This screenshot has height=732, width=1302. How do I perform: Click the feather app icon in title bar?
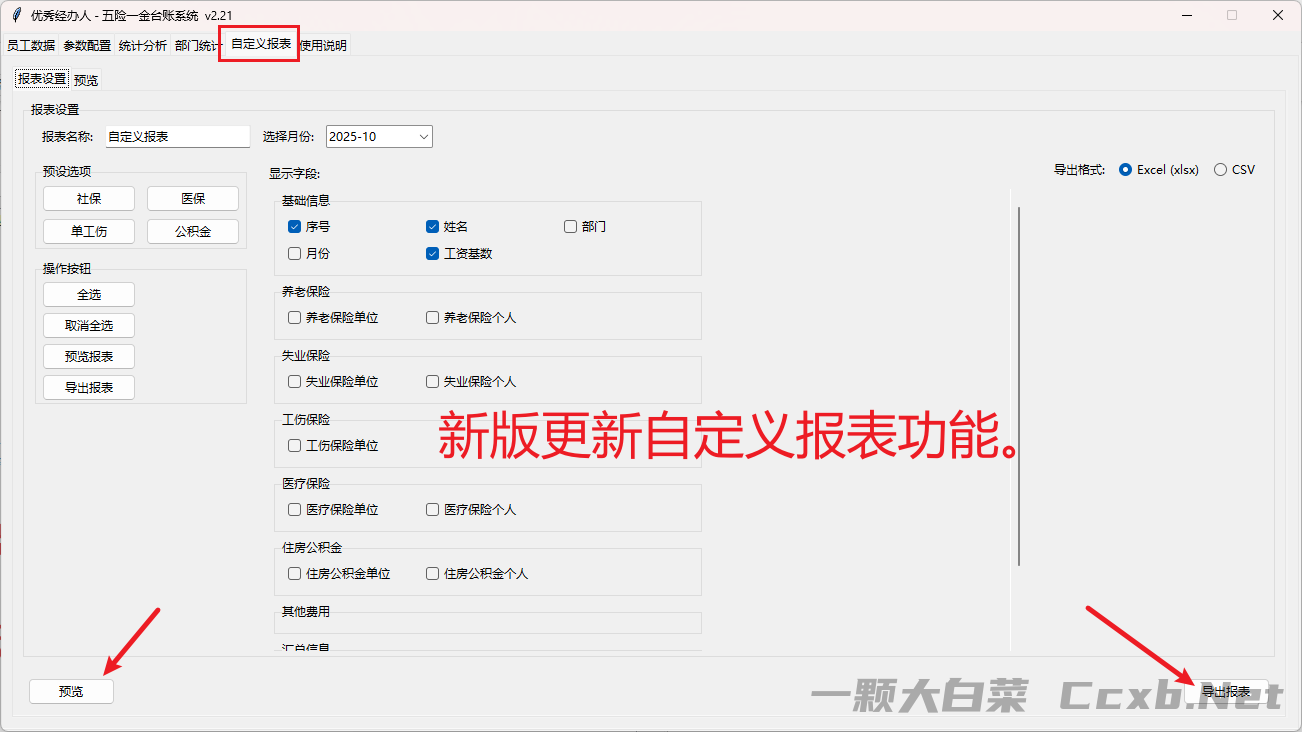click(17, 15)
